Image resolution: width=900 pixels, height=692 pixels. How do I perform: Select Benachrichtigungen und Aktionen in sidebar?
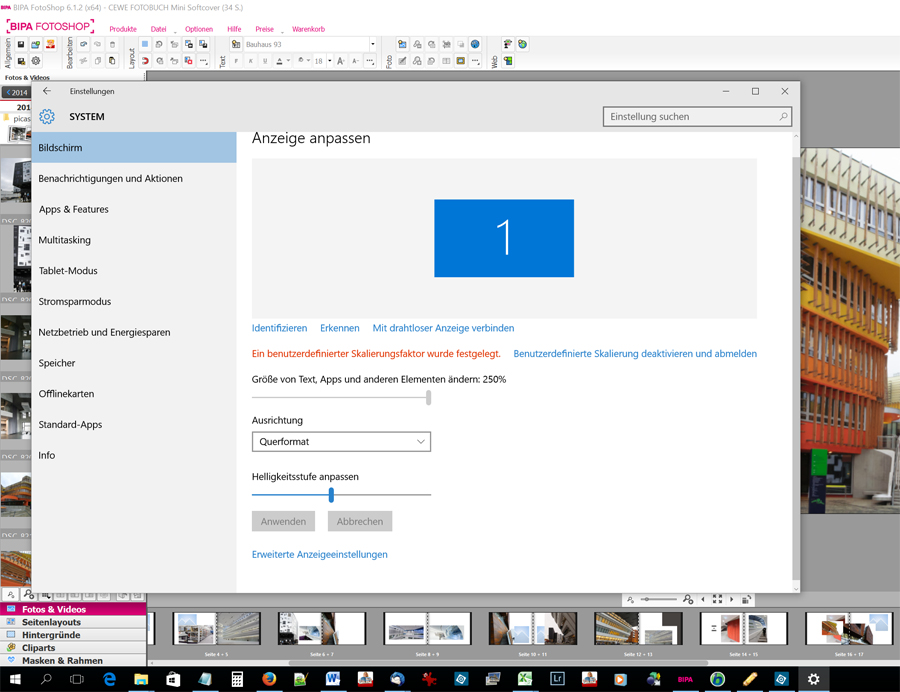110,179
